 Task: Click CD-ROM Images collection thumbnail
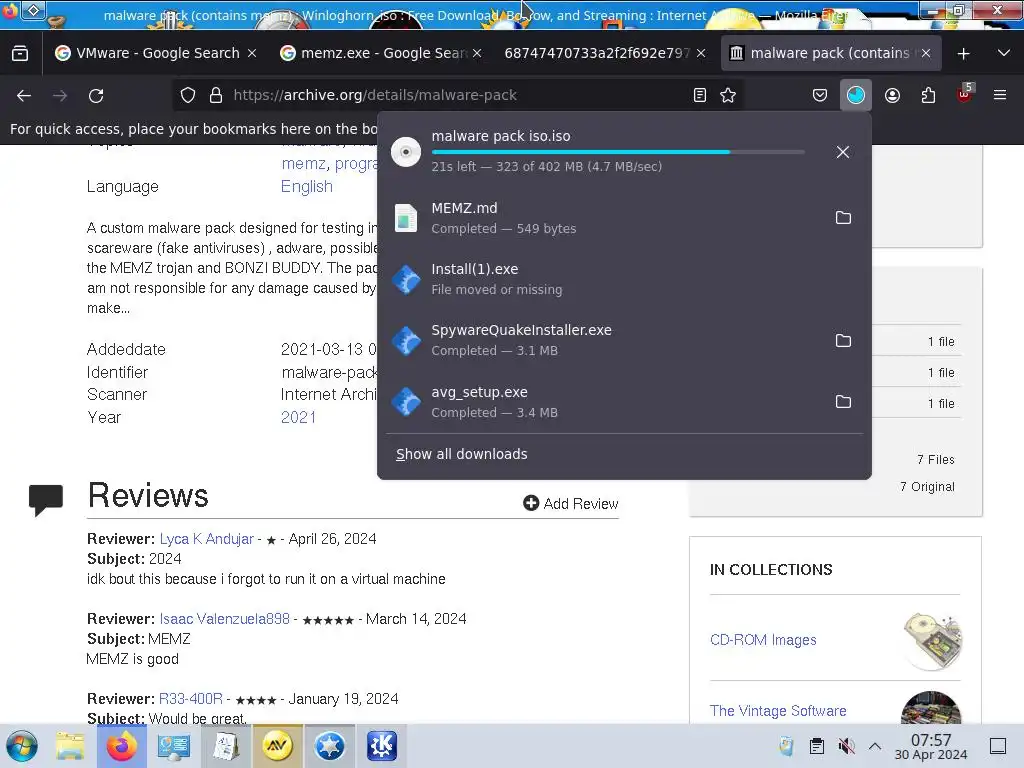(x=932, y=641)
